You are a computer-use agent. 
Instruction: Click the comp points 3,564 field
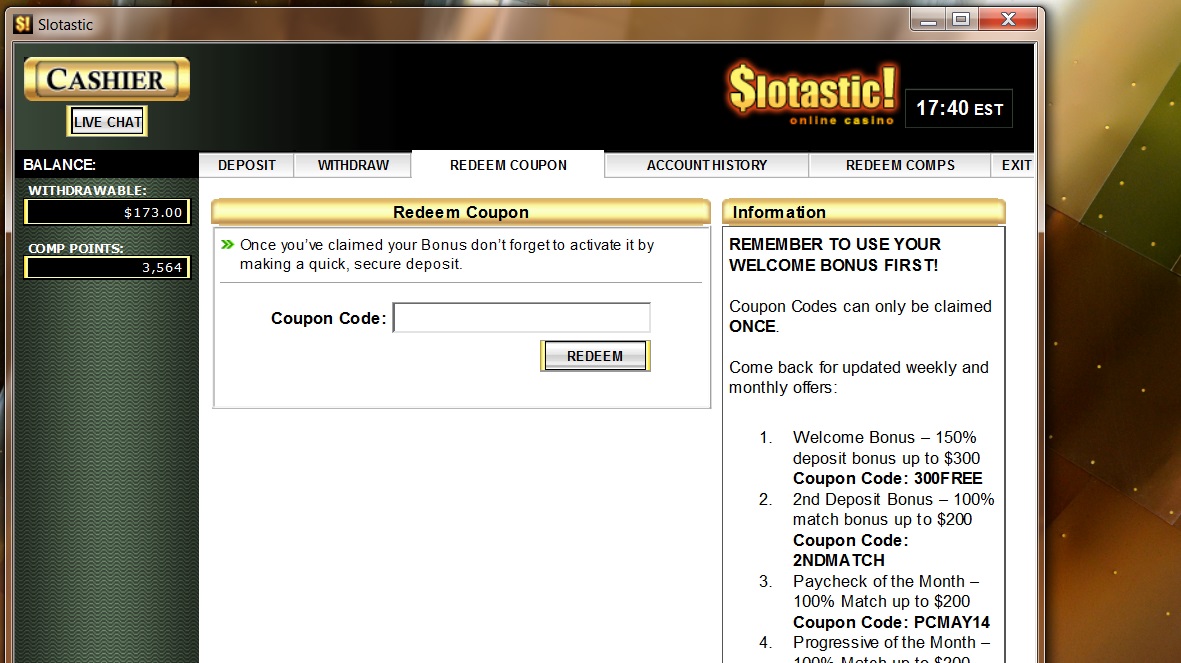(x=107, y=267)
